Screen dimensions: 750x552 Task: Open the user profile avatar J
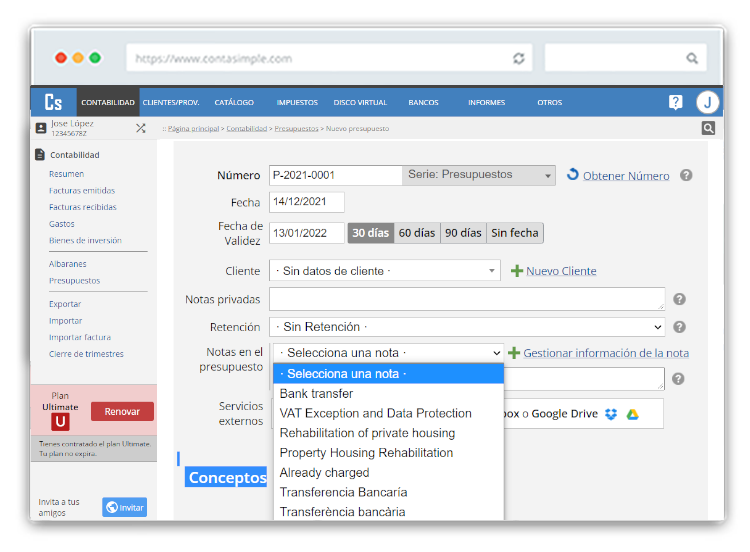[x=707, y=102]
